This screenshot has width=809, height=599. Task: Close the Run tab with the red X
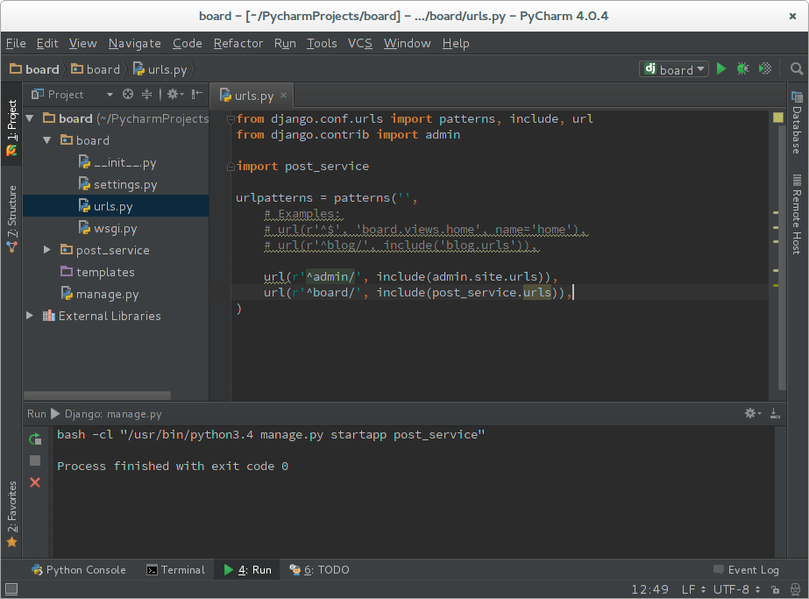coord(35,482)
